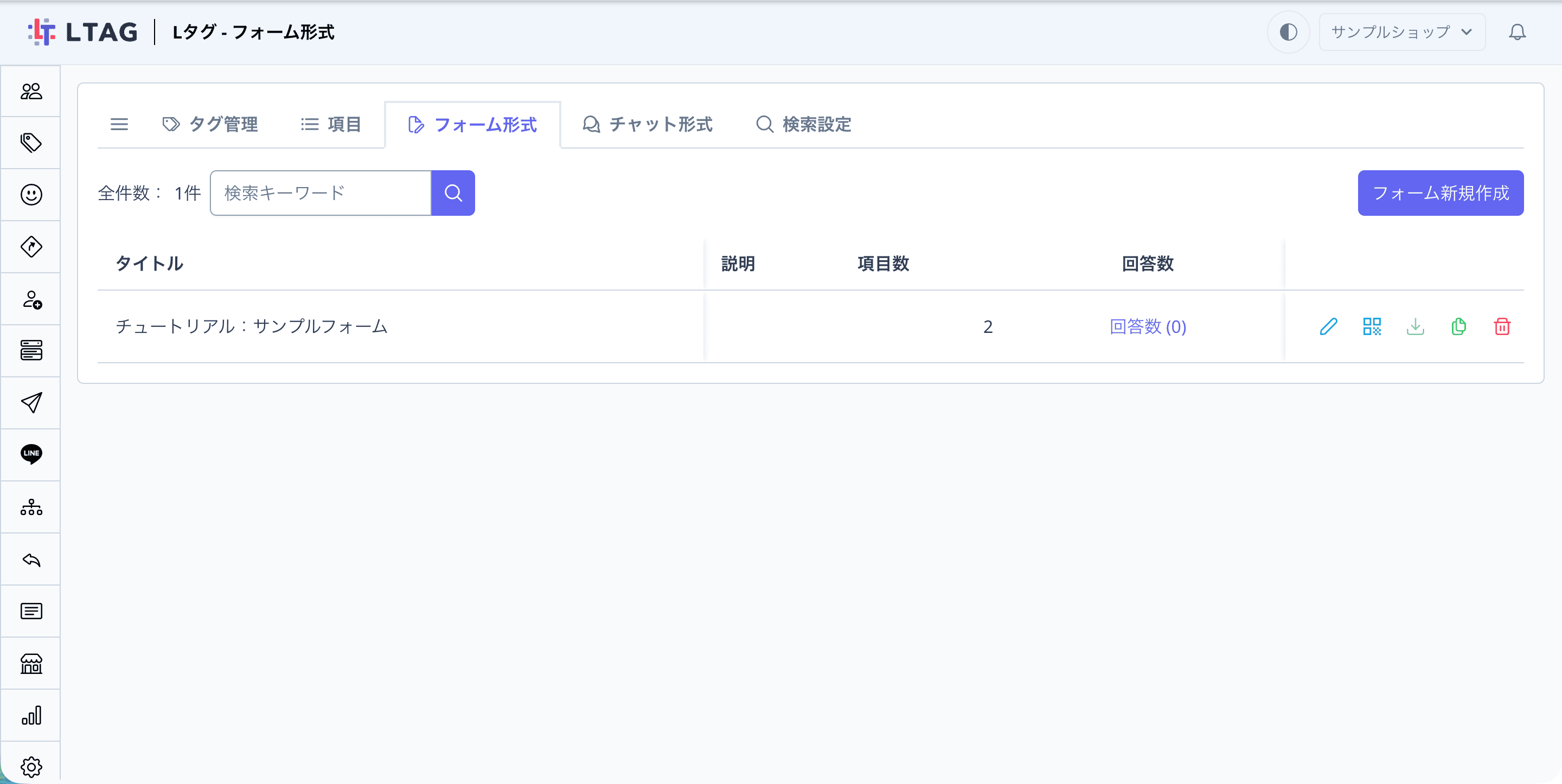This screenshot has width=1562, height=784.
Task: Open the diamond arrow sidebar icon
Action: pyautogui.click(x=31, y=247)
